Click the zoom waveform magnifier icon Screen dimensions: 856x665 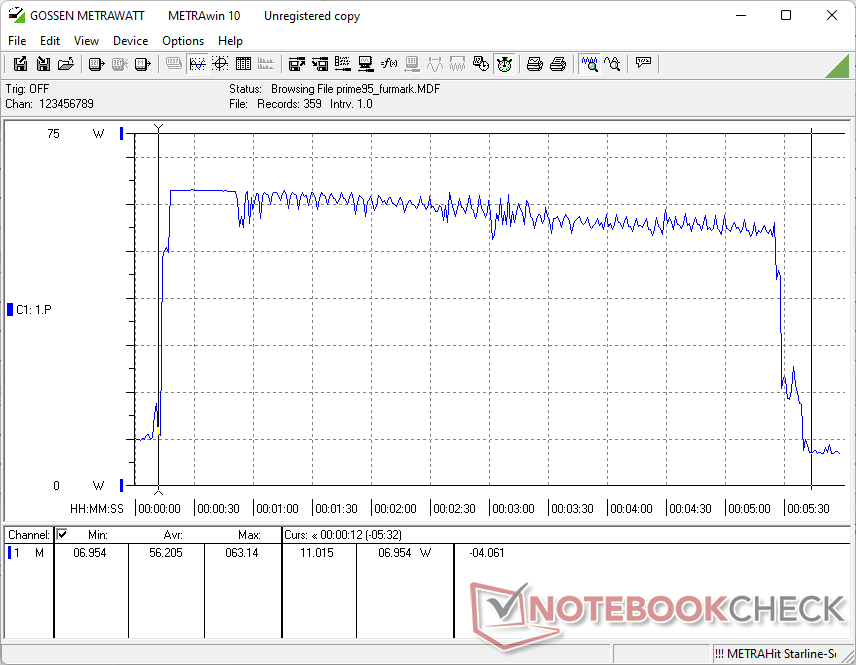(x=590, y=64)
